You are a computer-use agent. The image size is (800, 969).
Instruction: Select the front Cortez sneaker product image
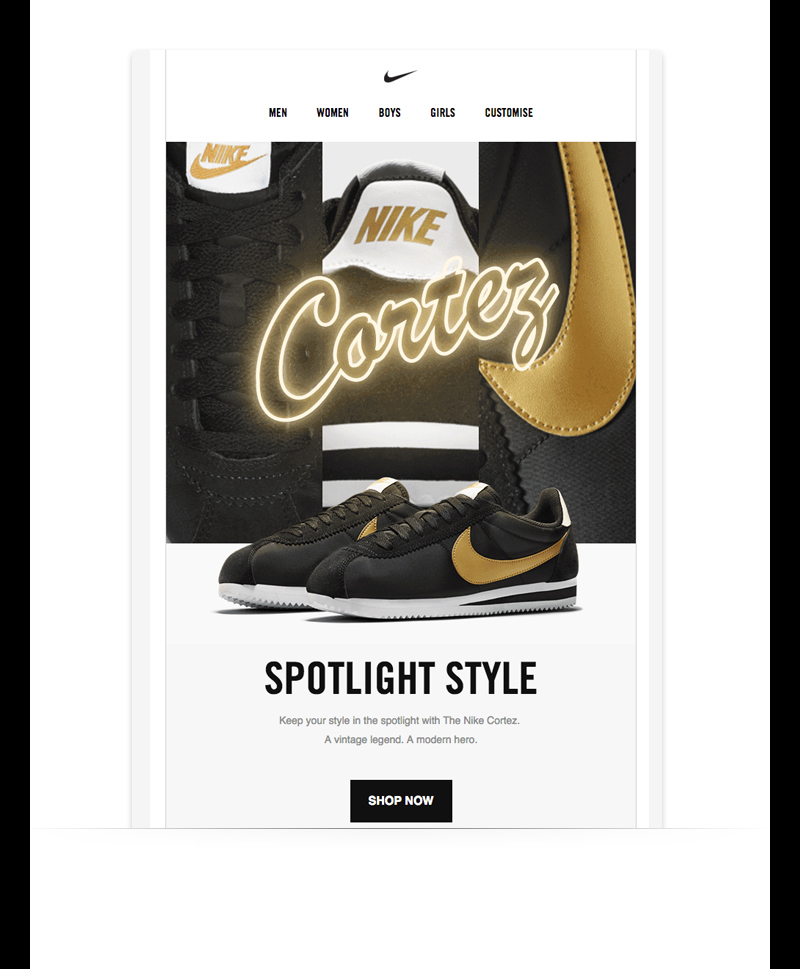pyautogui.click(x=442, y=556)
